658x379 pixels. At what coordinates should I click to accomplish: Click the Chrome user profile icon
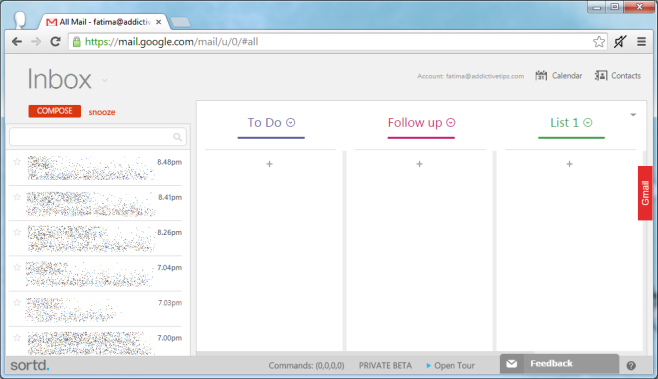[x=19, y=20]
